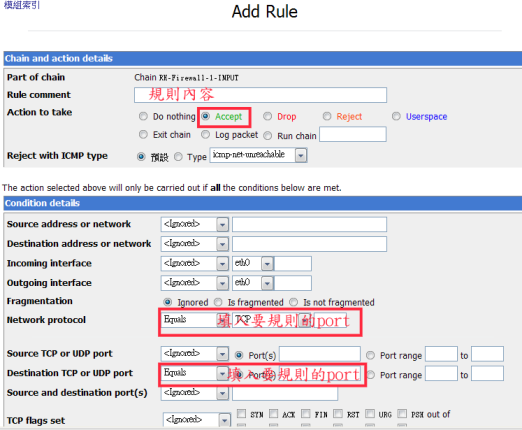Select the Userspace action
Viewport: 522px width, 430px height.
396,116
